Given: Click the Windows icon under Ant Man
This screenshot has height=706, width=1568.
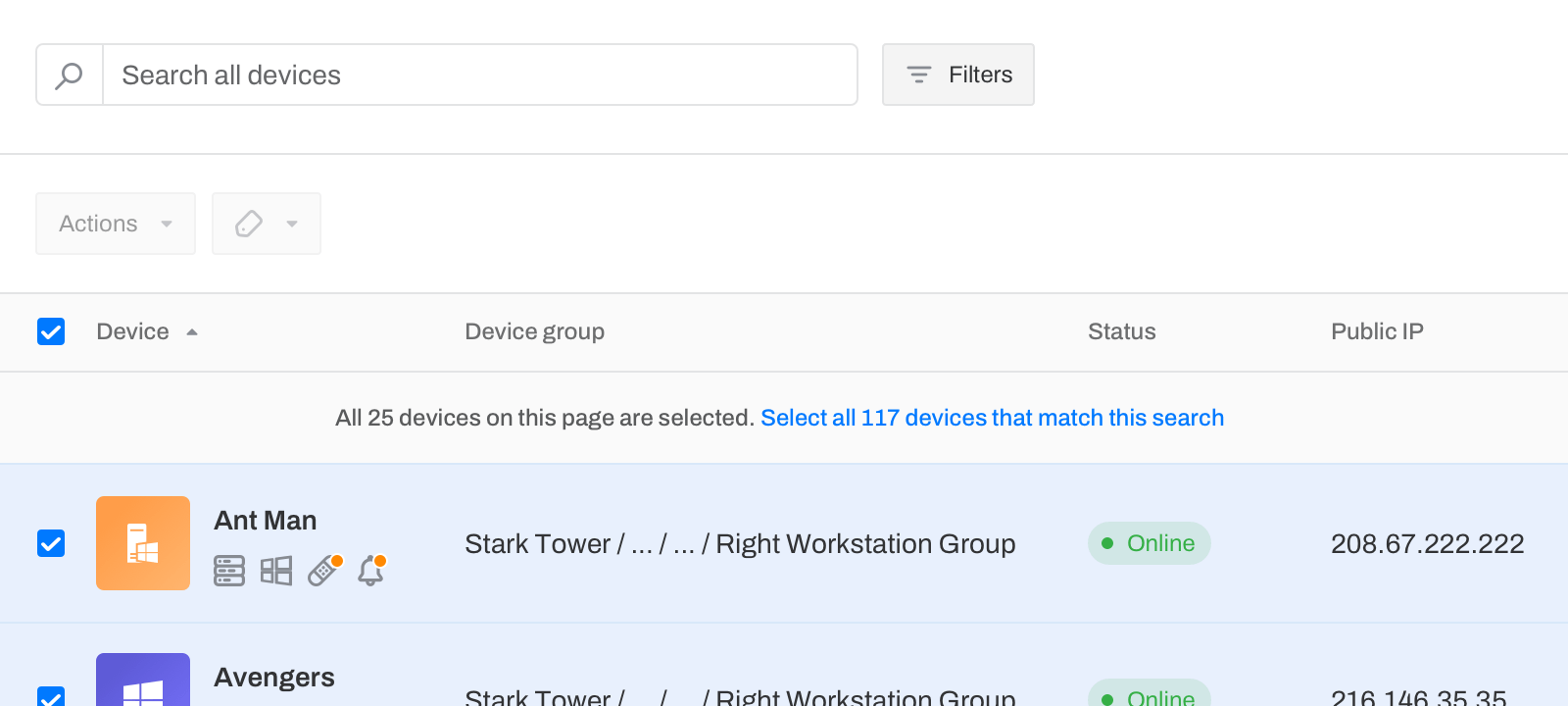Looking at the screenshot, I should 276,571.
